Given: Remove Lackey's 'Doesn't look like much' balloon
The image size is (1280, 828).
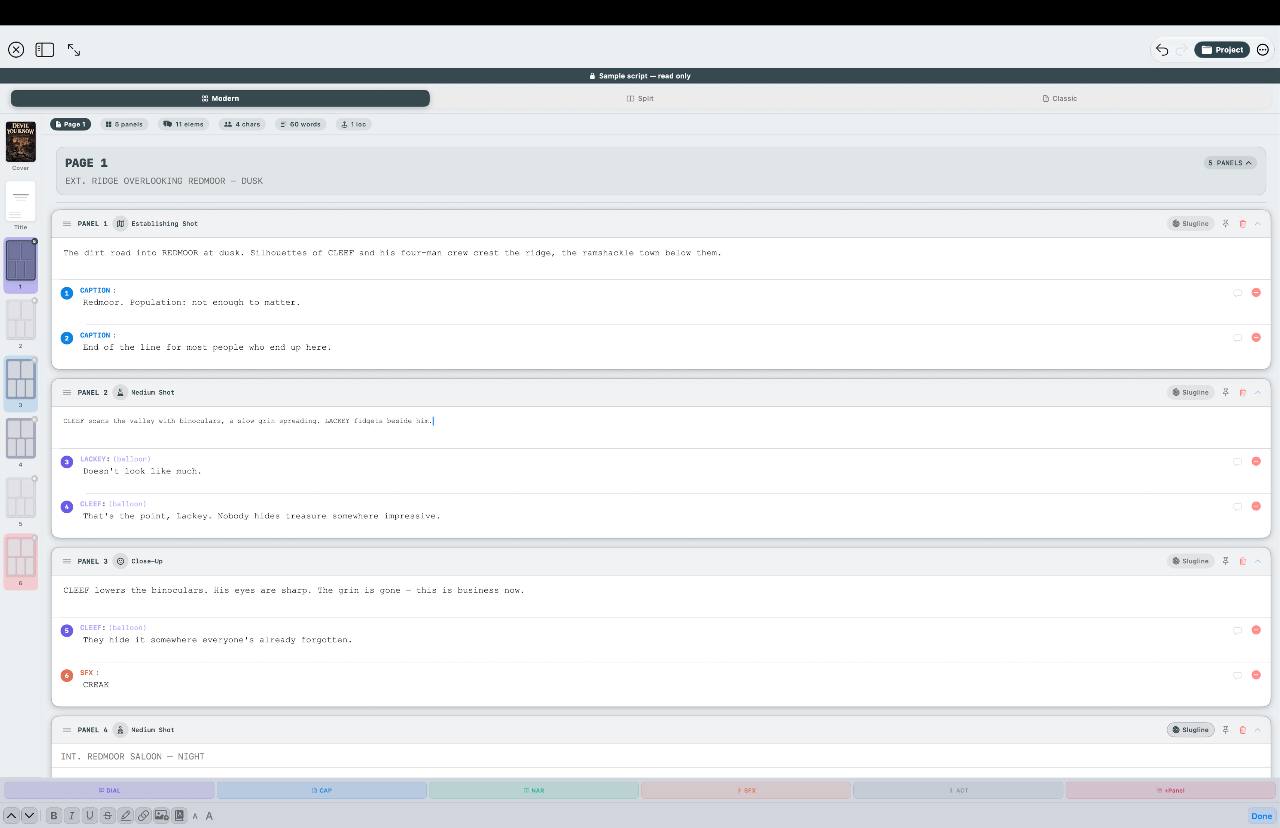Looking at the screenshot, I should [1256, 462].
